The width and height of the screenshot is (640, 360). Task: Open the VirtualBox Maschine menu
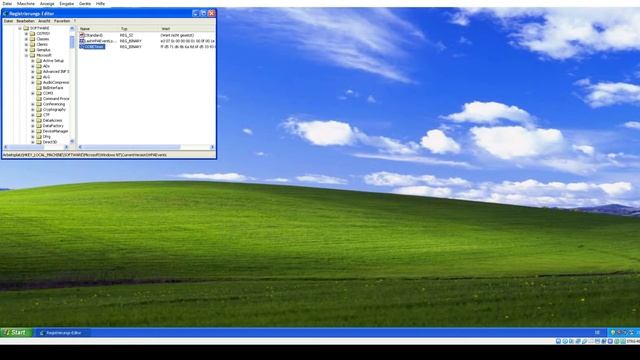point(26,4)
